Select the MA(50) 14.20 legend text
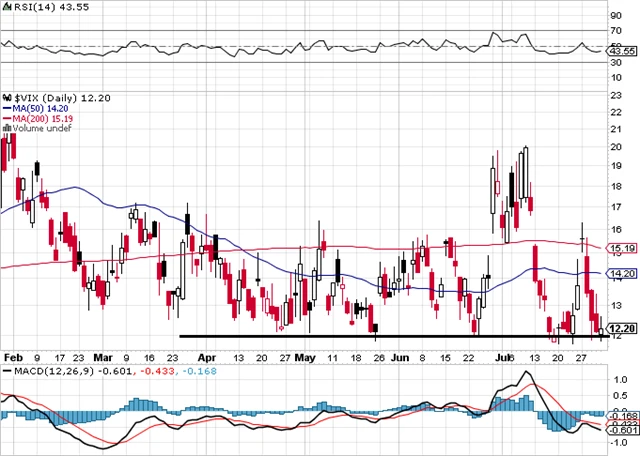The image size is (640, 456). (39, 106)
